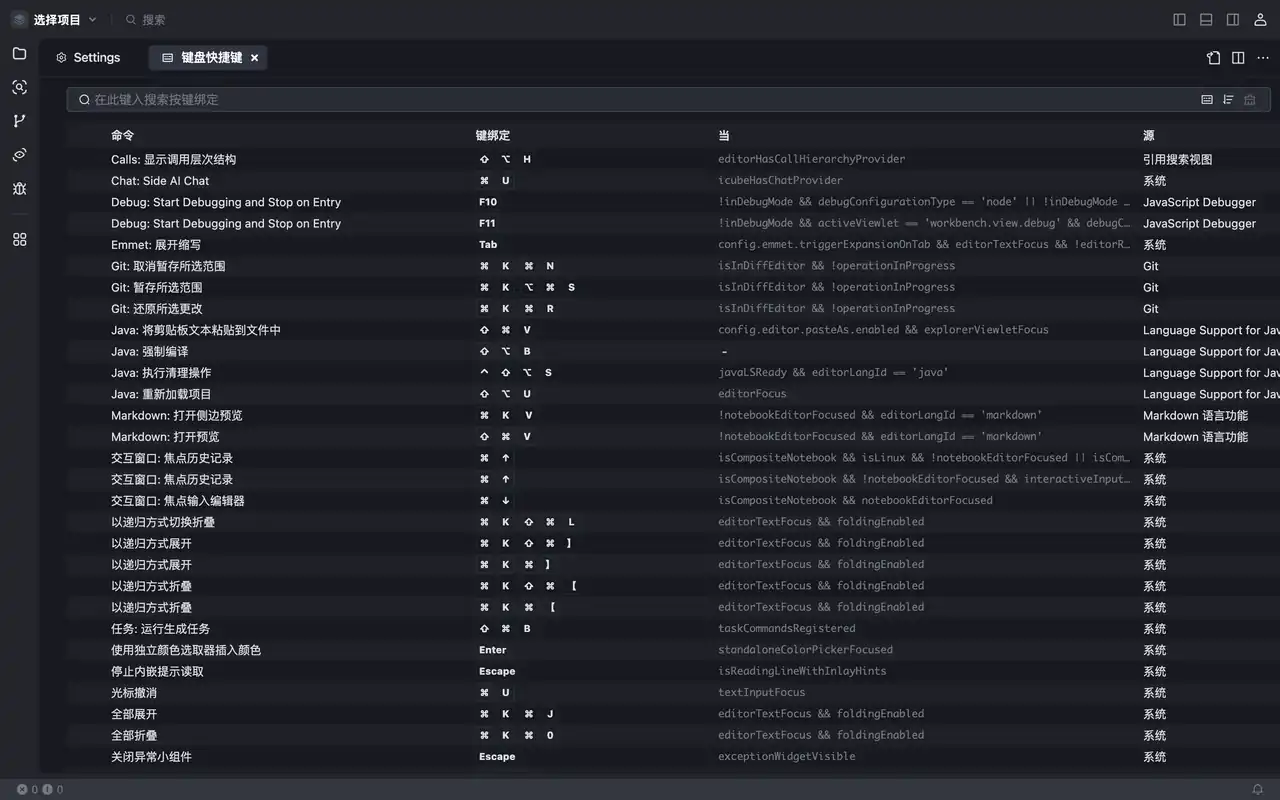Screen dimensions: 1280x800
Task: Click the F11 keybinding cell
Action: click(487, 223)
